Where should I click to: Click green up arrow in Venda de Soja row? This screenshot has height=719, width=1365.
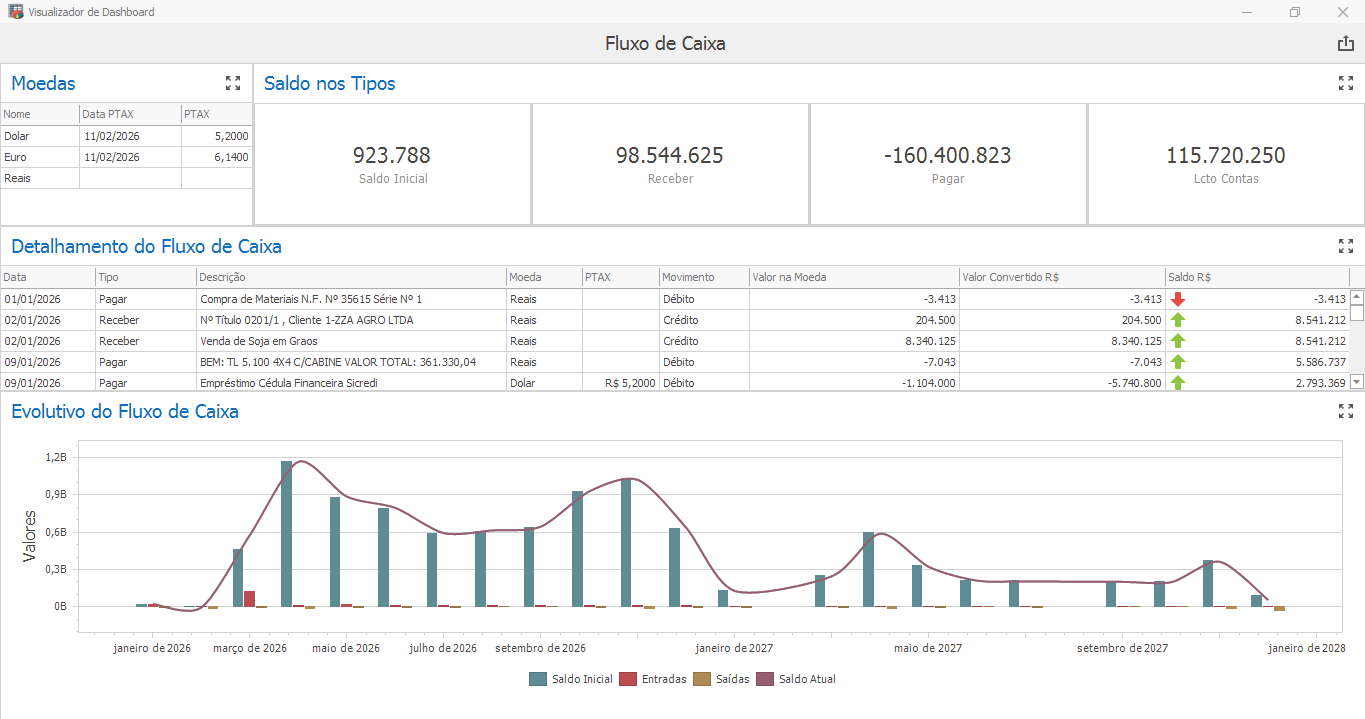coord(1178,341)
